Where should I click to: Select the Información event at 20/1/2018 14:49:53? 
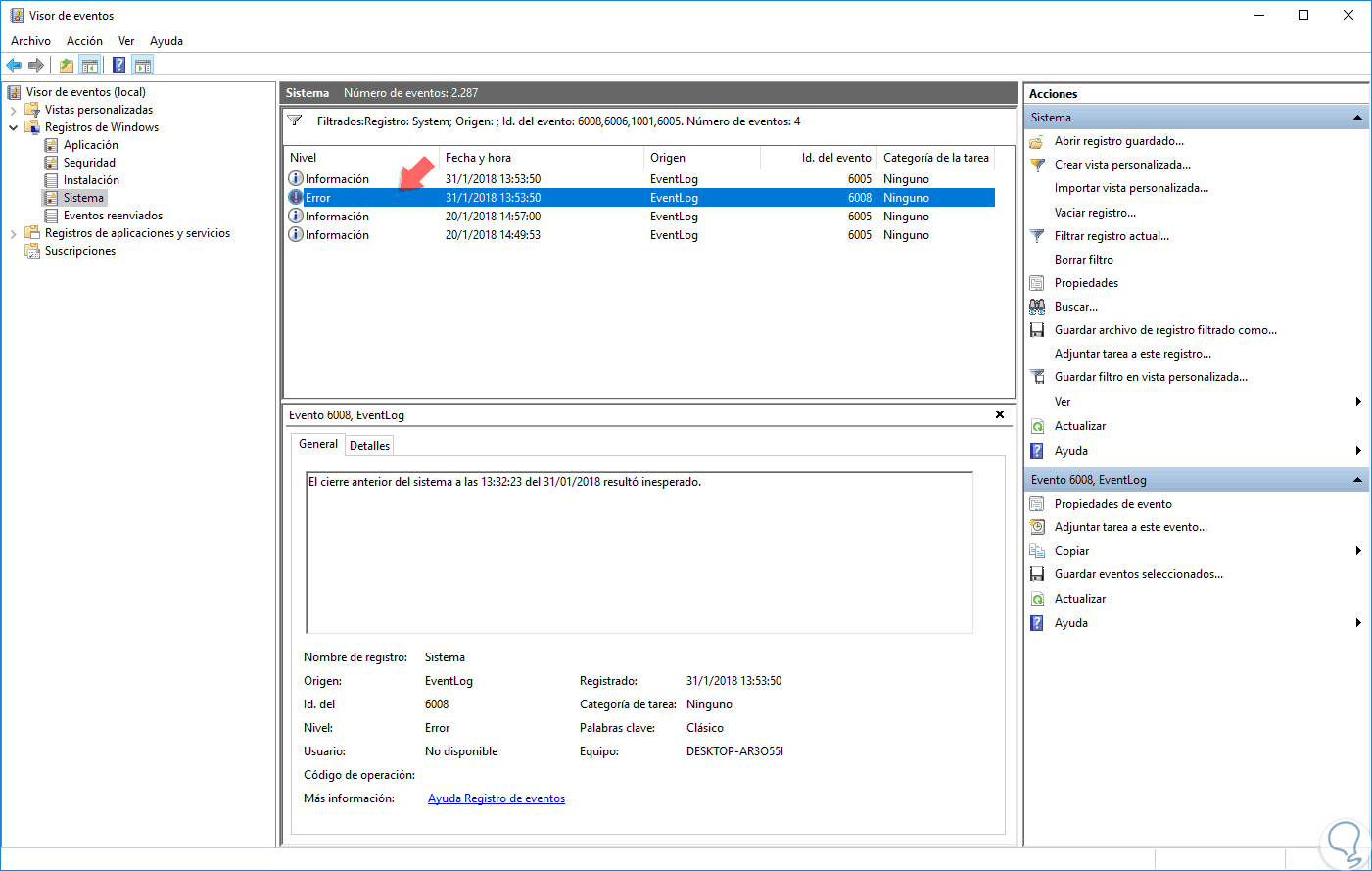[x=640, y=235]
